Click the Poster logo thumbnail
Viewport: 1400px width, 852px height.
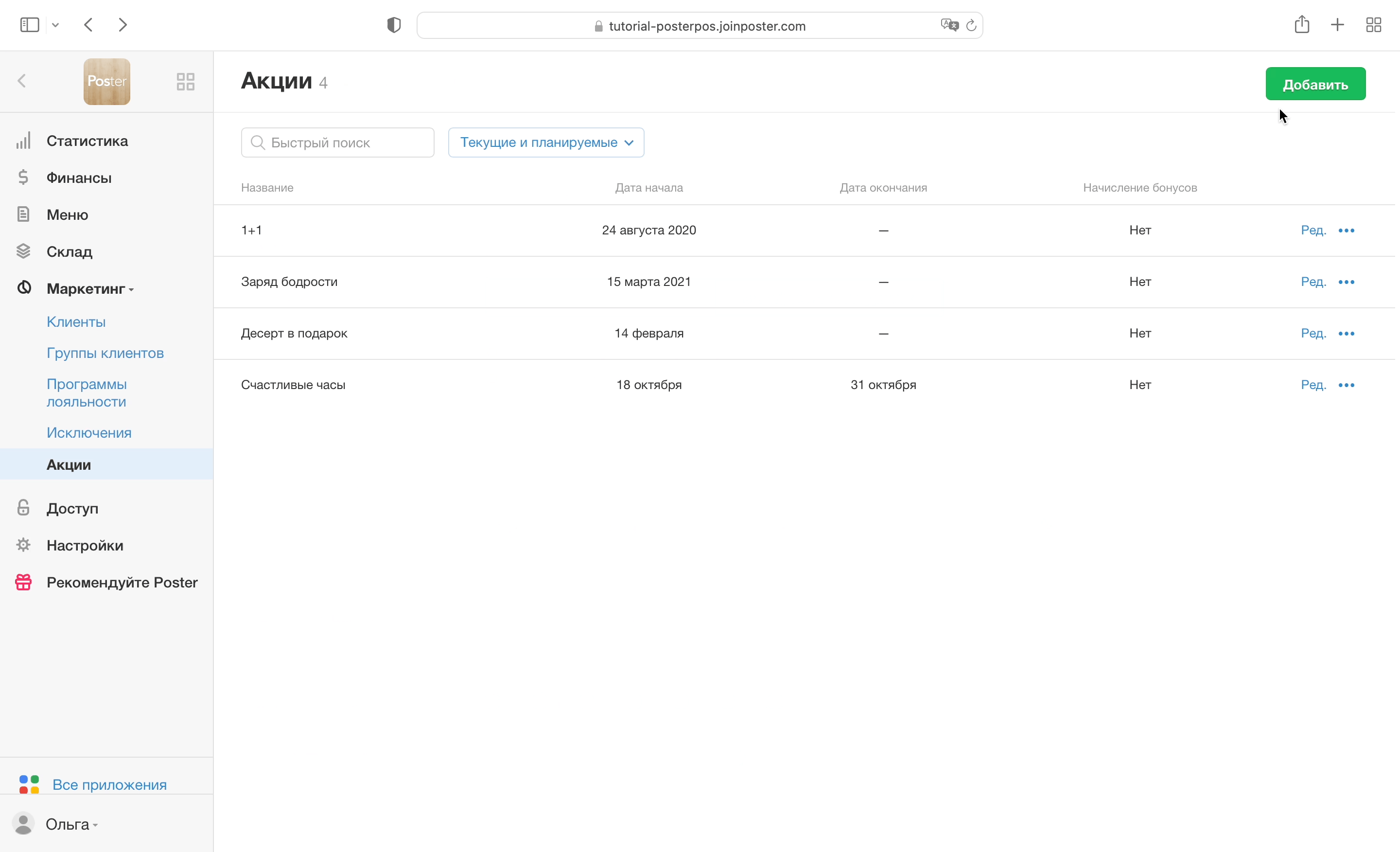[107, 81]
